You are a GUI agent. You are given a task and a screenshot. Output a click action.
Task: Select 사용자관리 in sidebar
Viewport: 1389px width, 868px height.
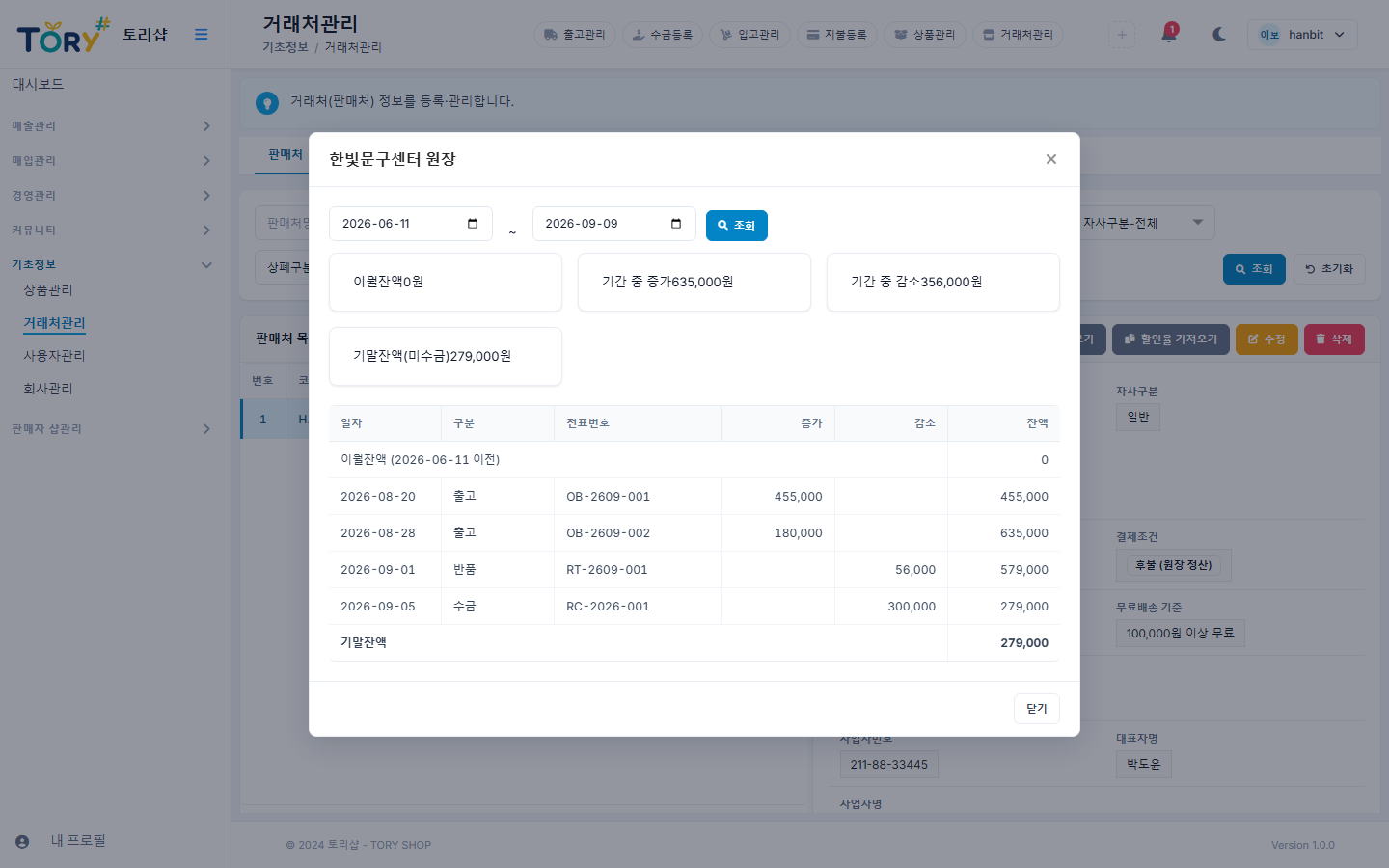(54, 356)
